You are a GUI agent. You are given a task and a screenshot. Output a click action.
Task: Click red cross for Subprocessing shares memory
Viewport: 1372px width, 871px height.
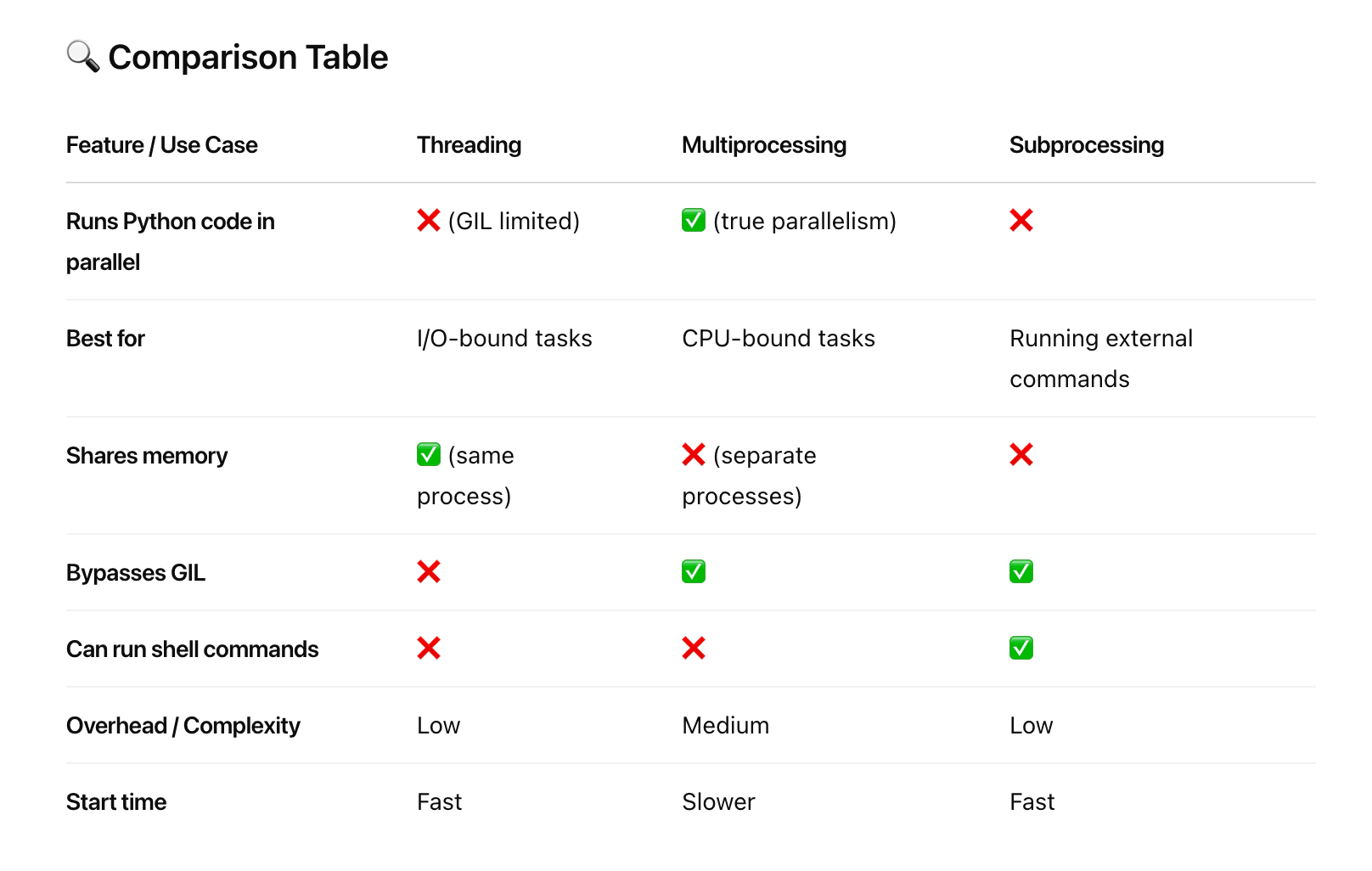tap(1021, 455)
